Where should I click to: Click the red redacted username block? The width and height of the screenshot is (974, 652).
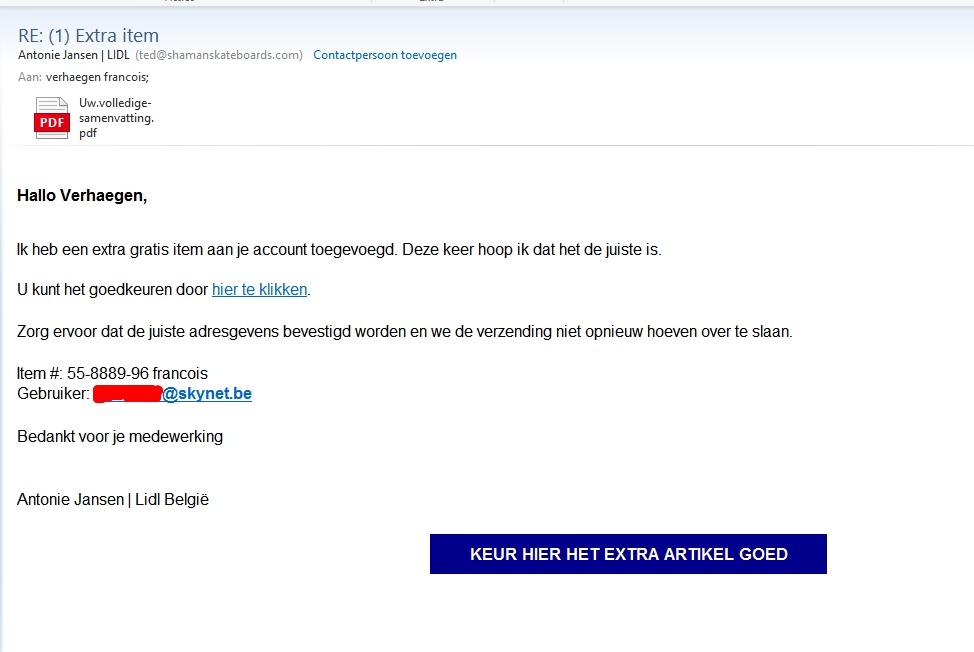pos(127,394)
